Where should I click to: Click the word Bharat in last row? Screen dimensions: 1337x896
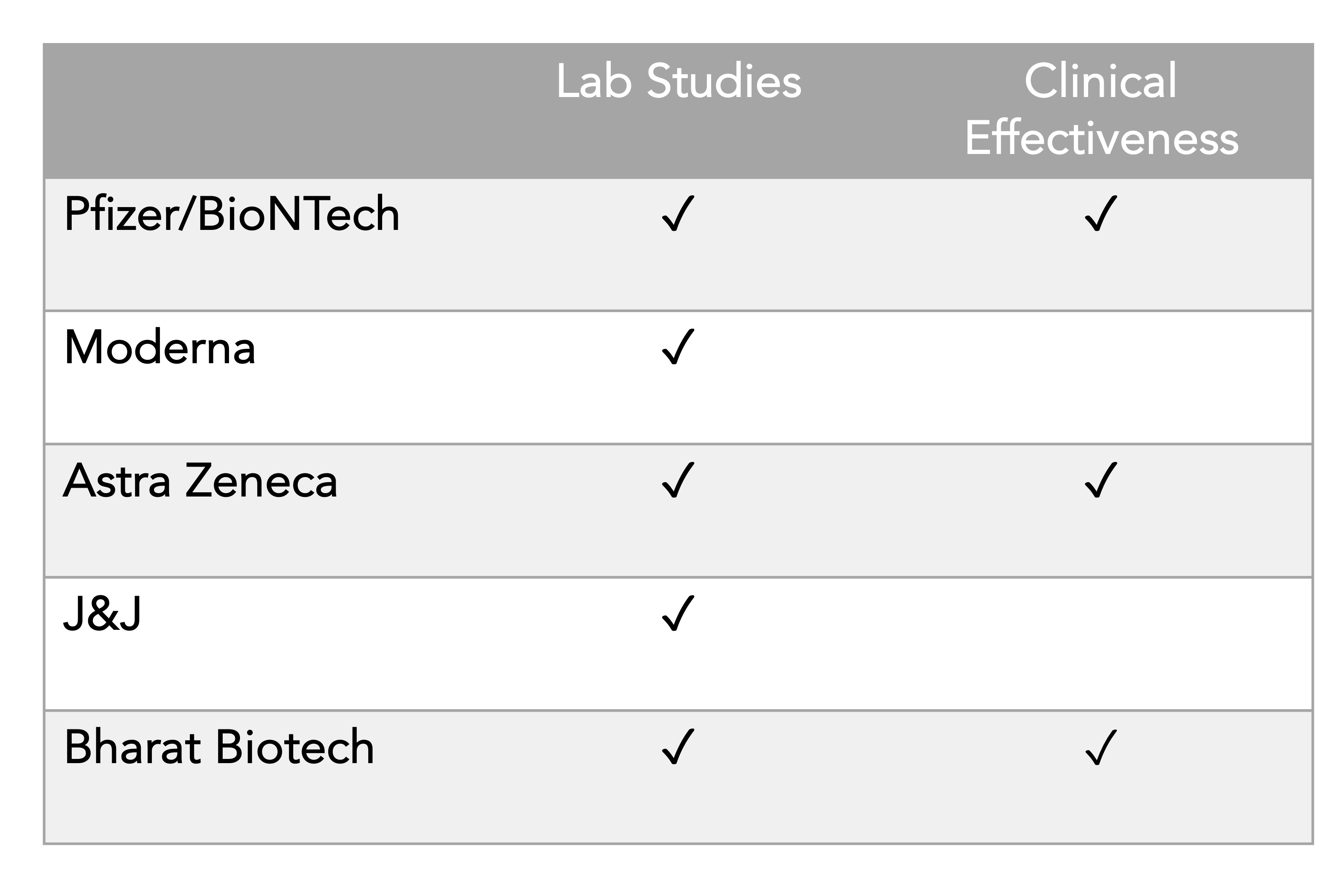[x=132, y=747]
